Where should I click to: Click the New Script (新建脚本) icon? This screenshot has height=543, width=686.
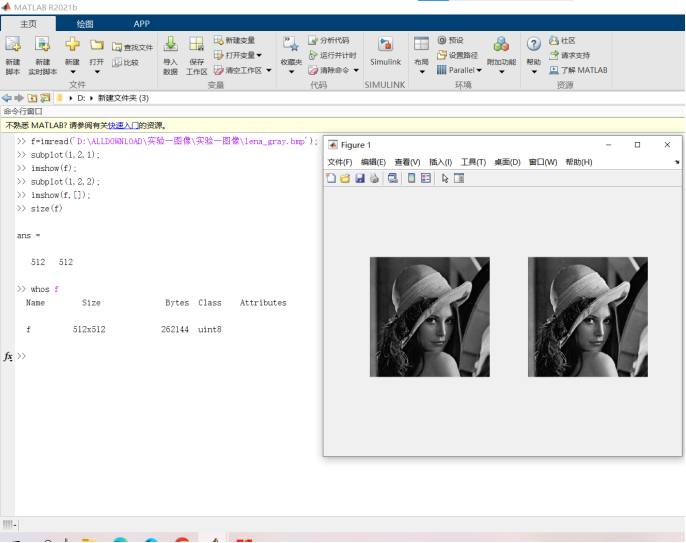(x=13, y=44)
